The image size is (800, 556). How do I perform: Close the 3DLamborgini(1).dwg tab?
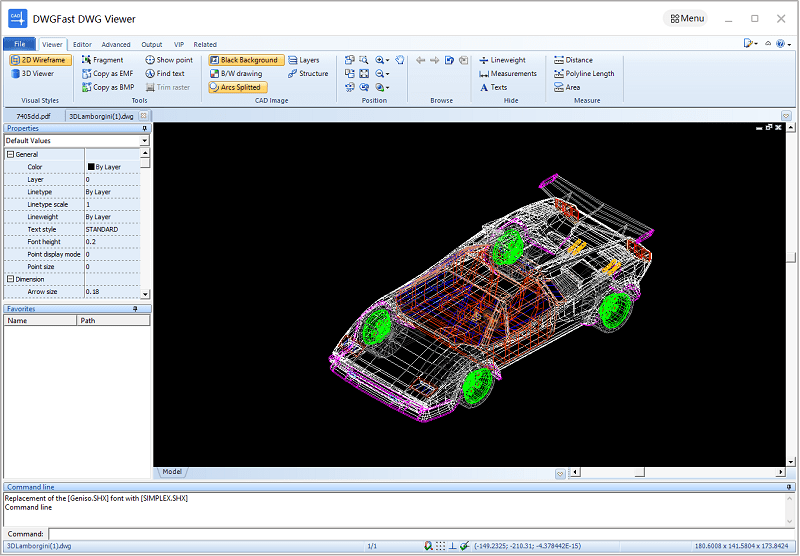click(x=143, y=116)
